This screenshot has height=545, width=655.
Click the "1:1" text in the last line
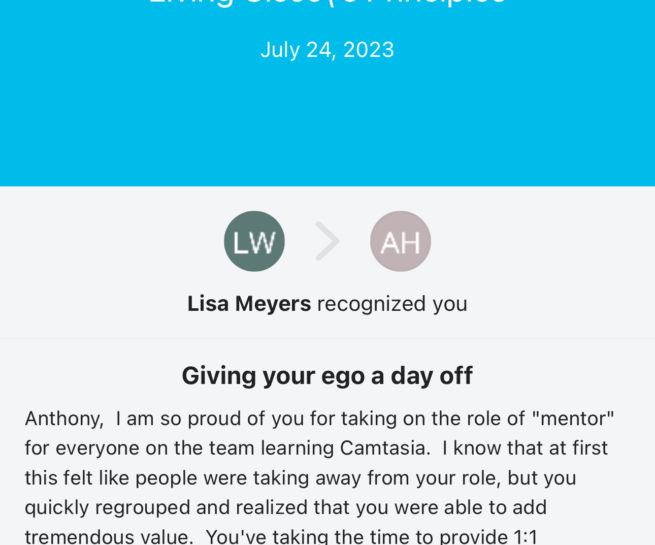pyautogui.click(x=527, y=537)
